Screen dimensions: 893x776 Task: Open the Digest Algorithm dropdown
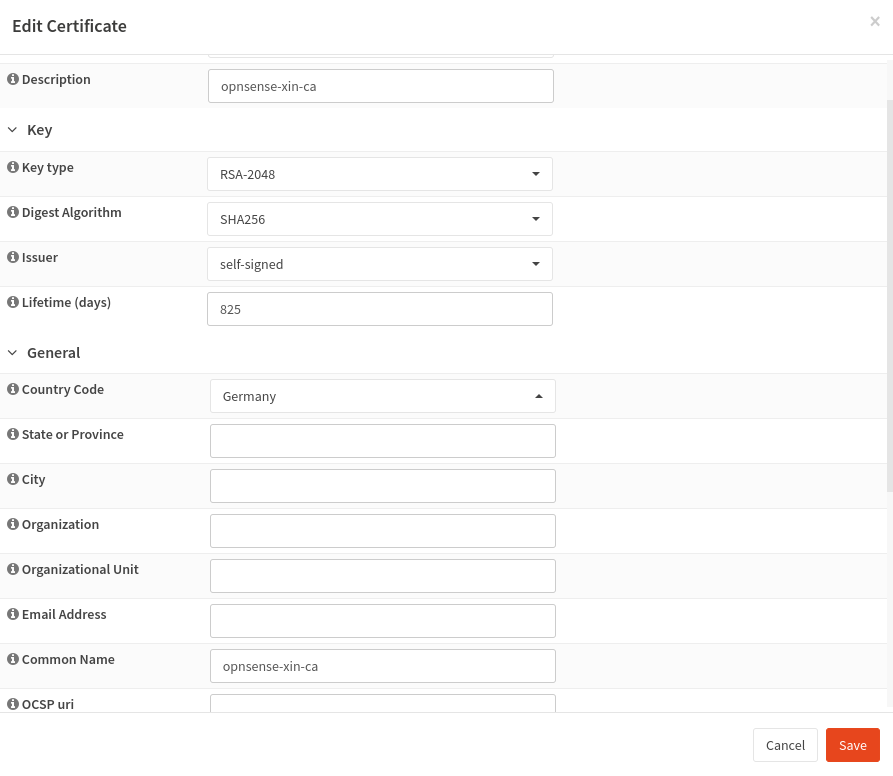(380, 219)
